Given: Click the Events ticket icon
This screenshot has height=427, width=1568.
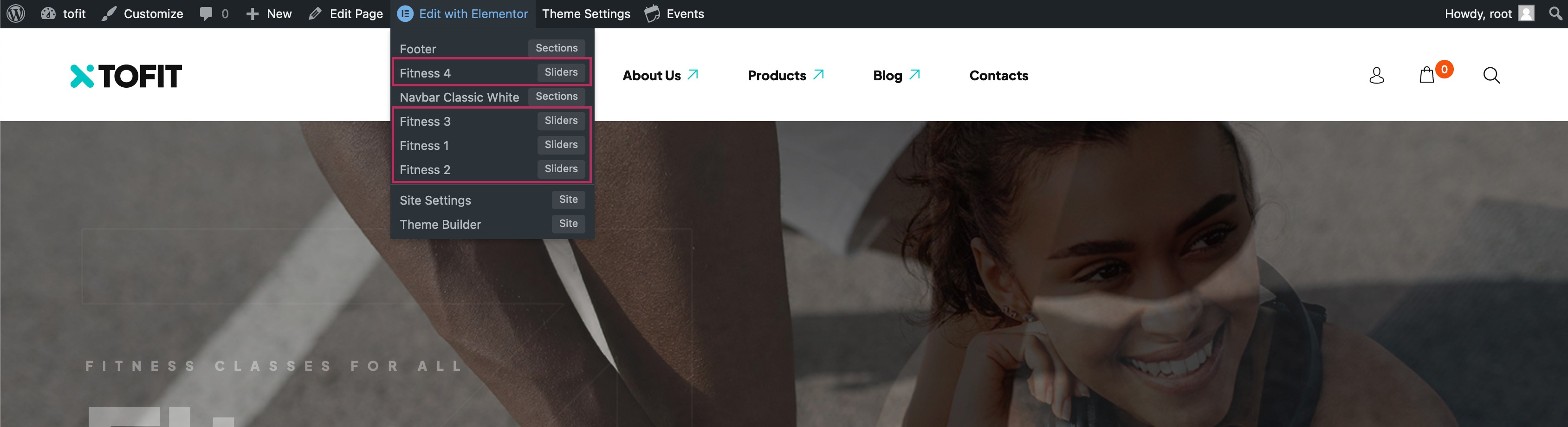Looking at the screenshot, I should (x=652, y=13).
